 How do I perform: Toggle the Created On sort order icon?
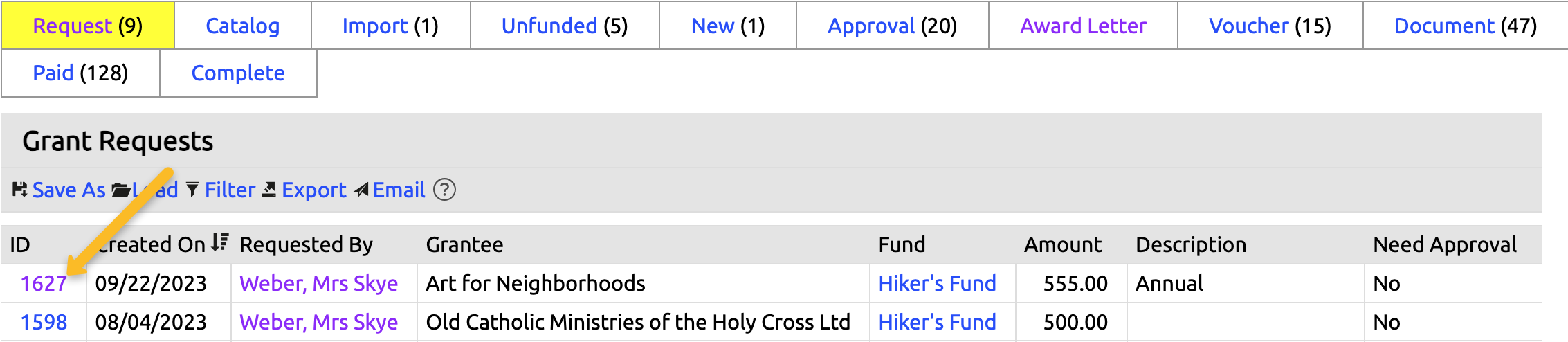tap(220, 243)
